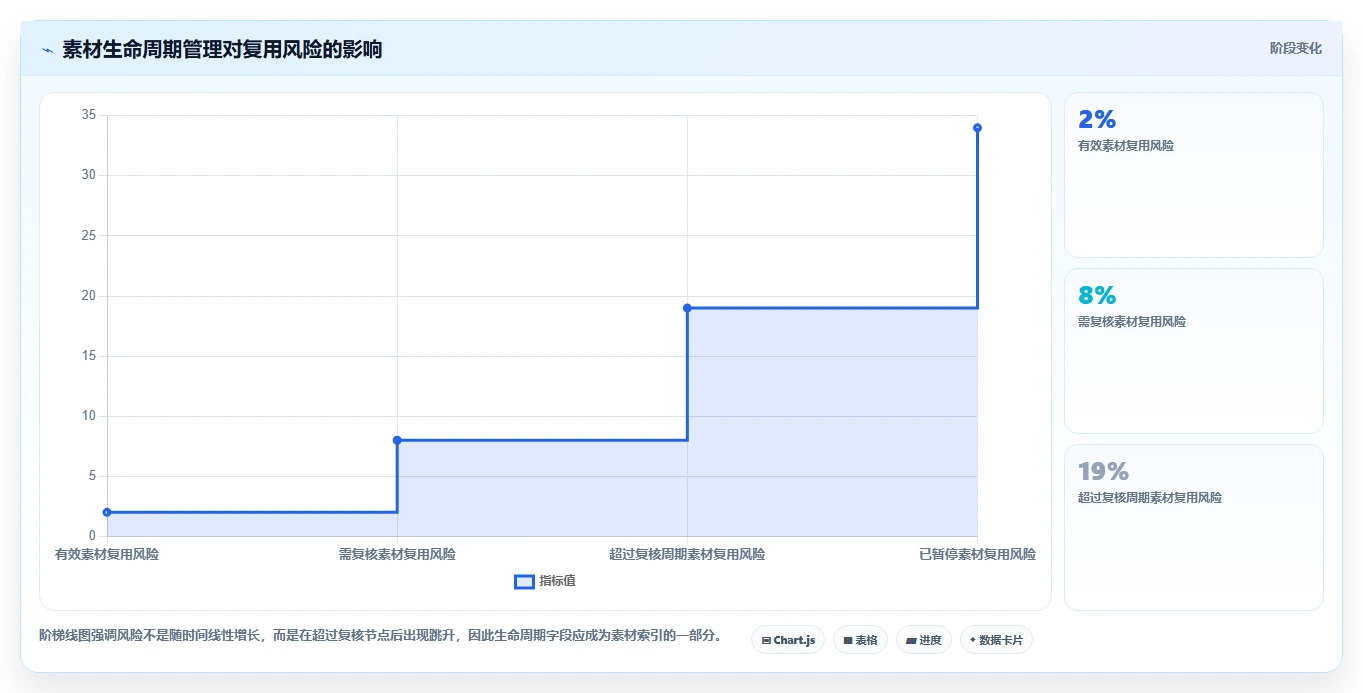The image size is (1363, 693).
Task: Click the 指标值 legend text
Action: (x=558, y=582)
